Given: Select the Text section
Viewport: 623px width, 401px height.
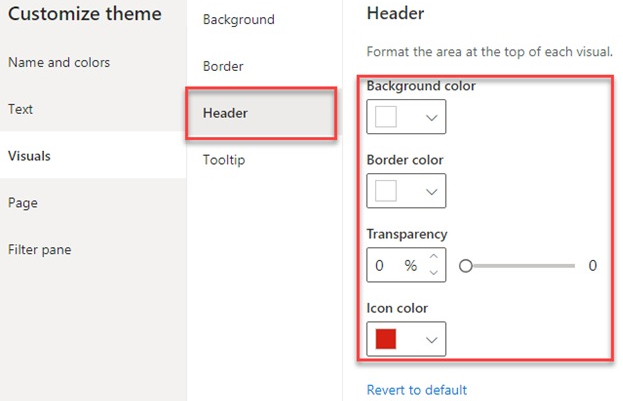Looking at the screenshot, I should click(22, 108).
